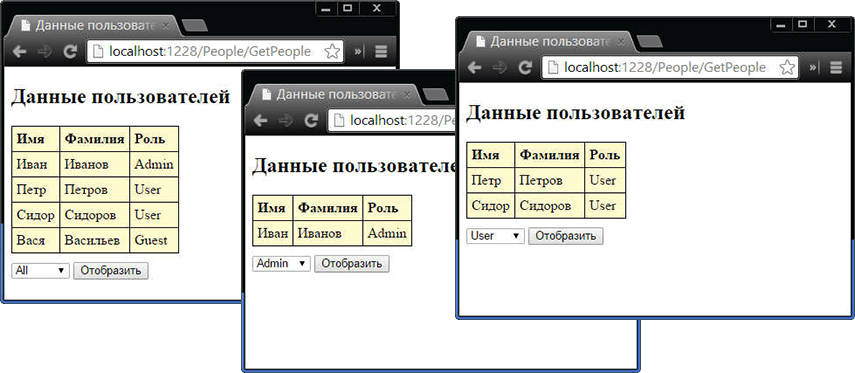Click forward arrow in the left All-filter window

pyautogui.click(x=45, y=52)
